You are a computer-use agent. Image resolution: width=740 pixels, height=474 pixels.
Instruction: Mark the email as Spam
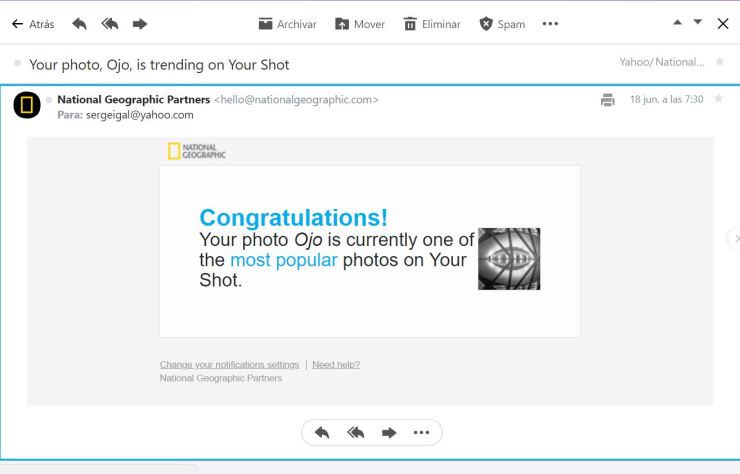pyautogui.click(x=502, y=24)
